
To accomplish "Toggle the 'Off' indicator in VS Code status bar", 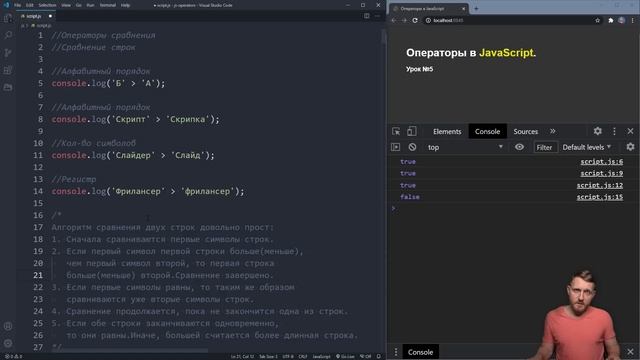I will click(x=365, y=356).
